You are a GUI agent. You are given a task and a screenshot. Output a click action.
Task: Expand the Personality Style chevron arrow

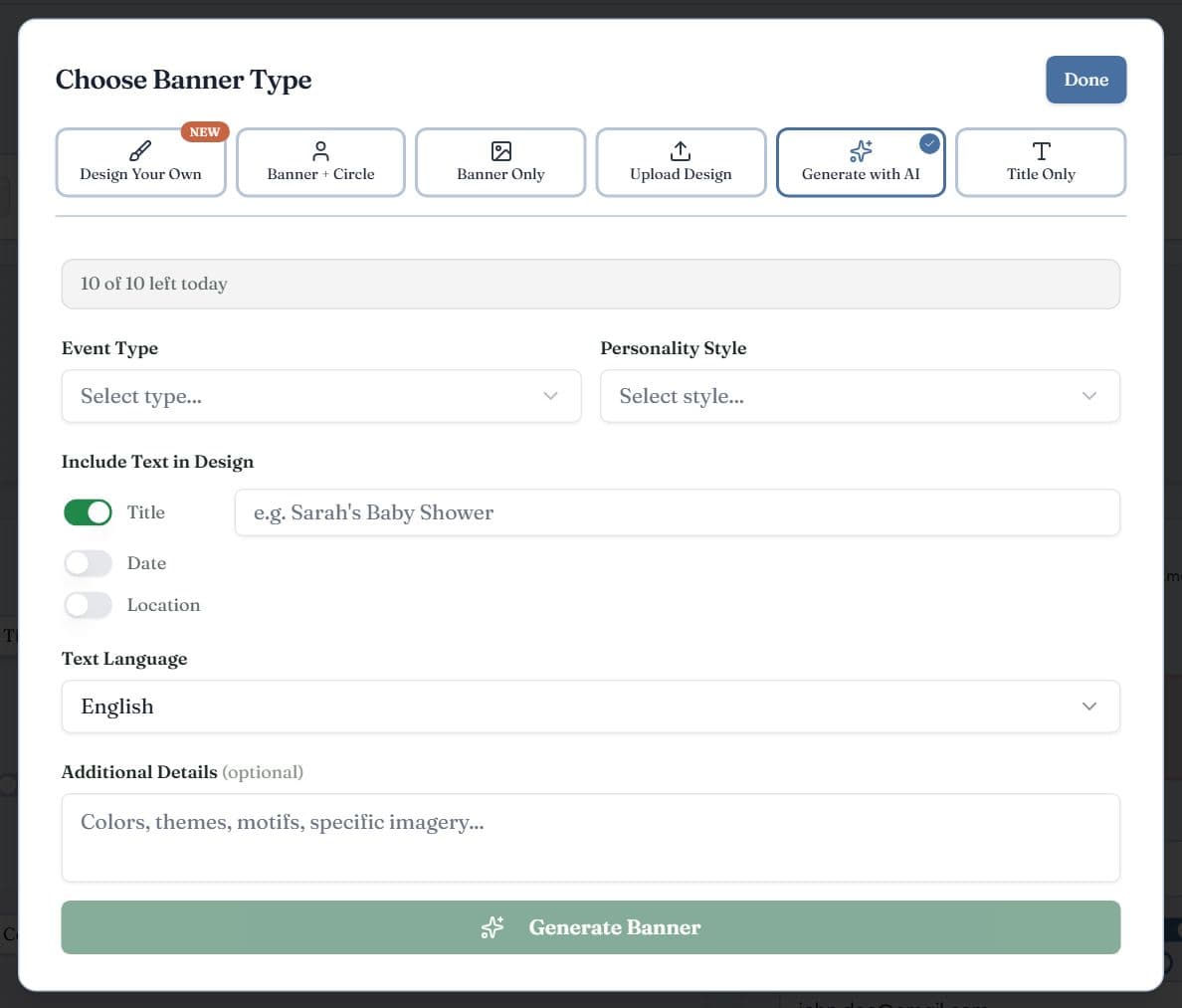click(1089, 396)
